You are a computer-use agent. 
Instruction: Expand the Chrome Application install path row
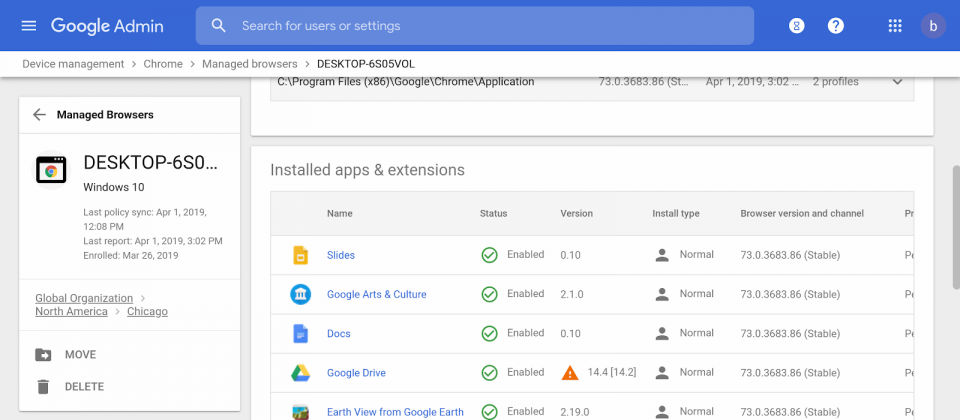tap(898, 81)
